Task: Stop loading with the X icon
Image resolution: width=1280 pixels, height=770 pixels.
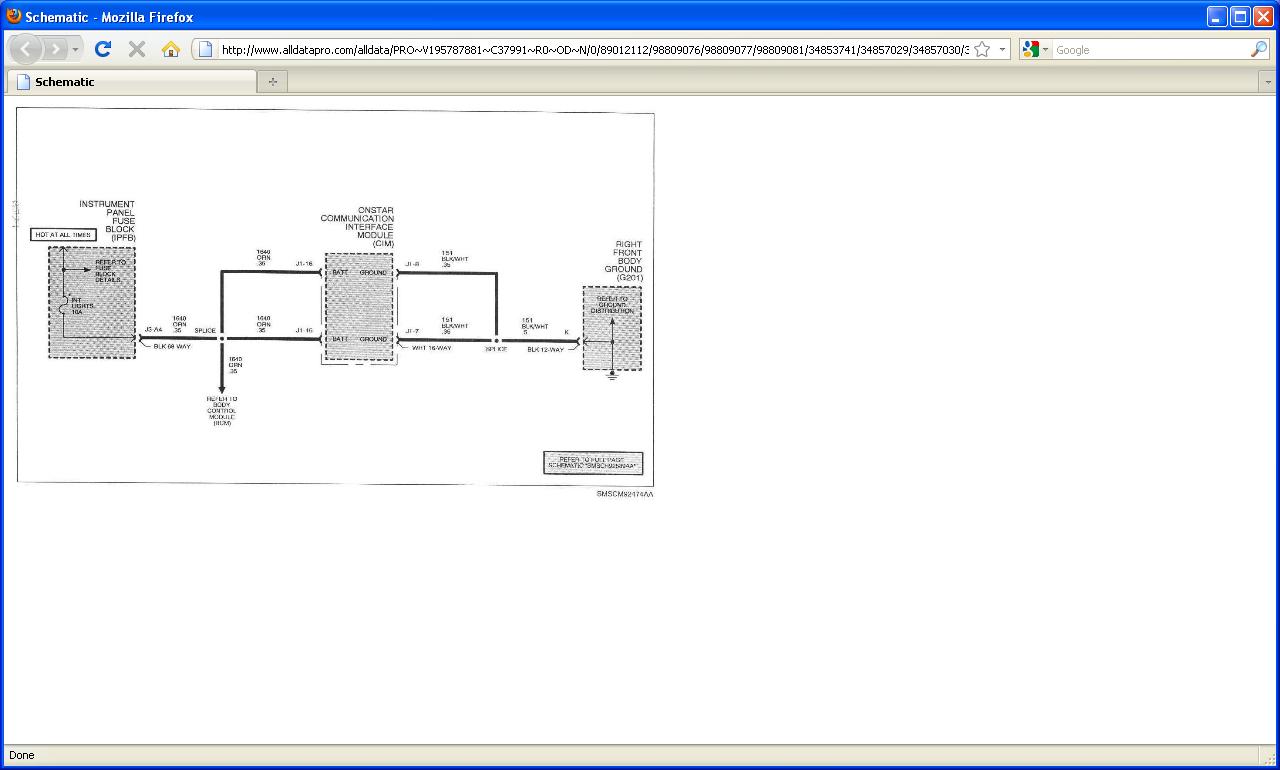Action: point(137,49)
